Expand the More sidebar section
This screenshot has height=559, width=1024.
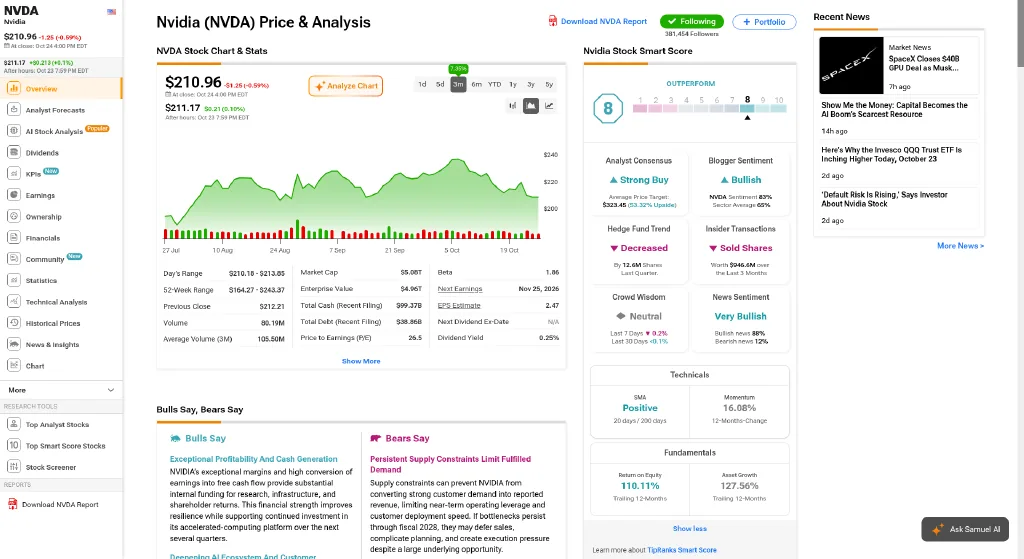point(61,390)
